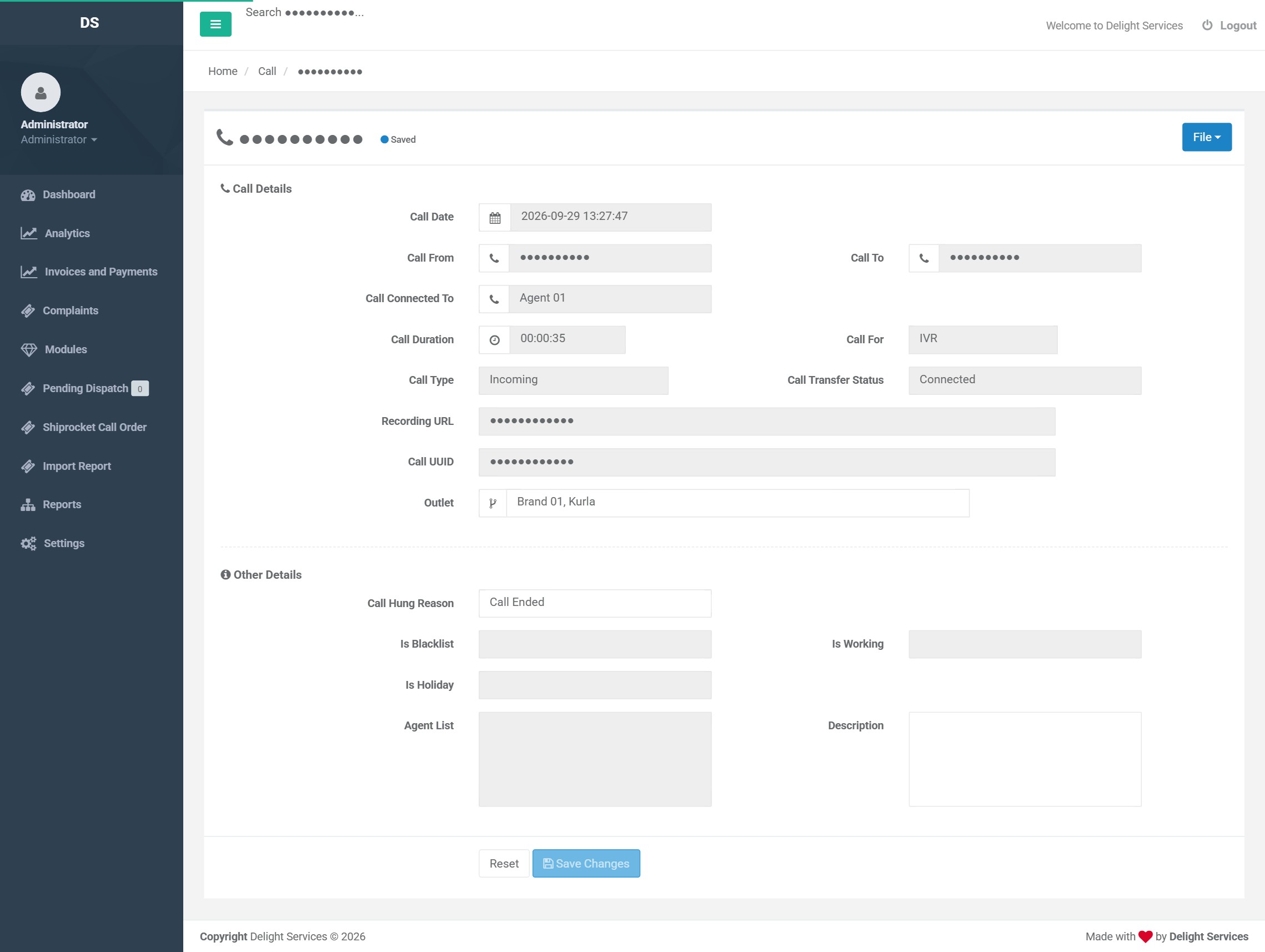This screenshot has width=1265, height=952.
Task: Click the large phone icon in record header
Action: [x=225, y=137]
